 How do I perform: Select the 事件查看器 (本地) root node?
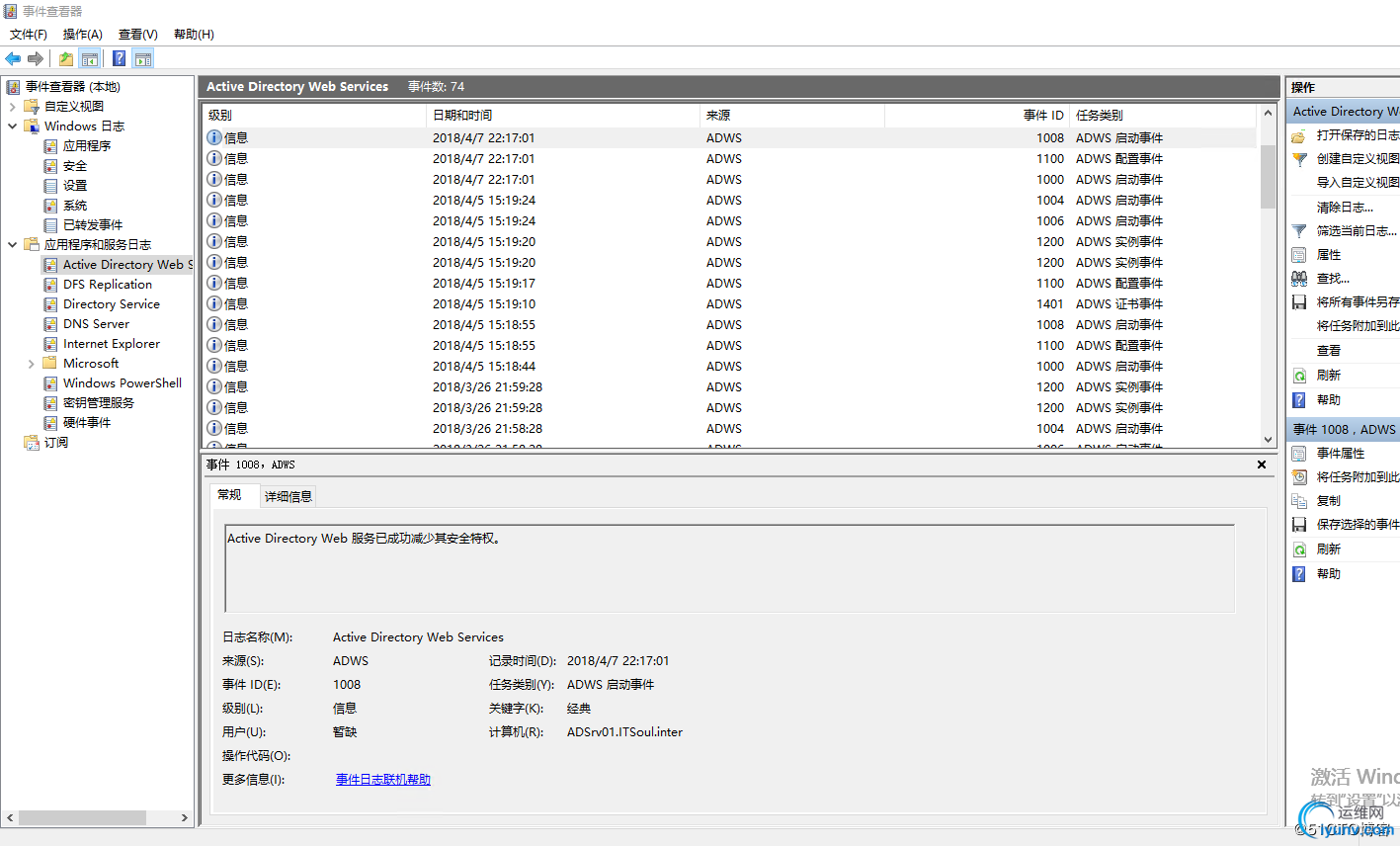click(73, 86)
